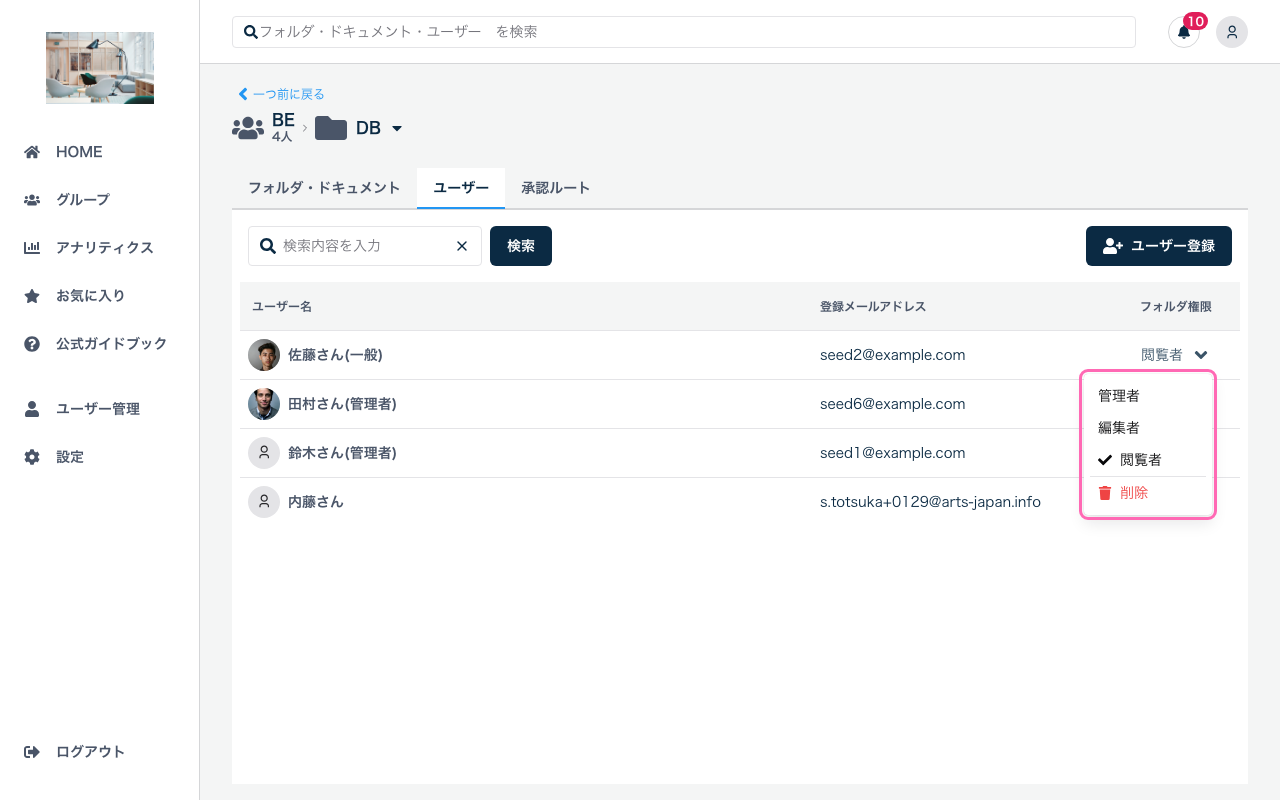
Task: Select the checked 閲覧者 option
Action: [1140, 460]
